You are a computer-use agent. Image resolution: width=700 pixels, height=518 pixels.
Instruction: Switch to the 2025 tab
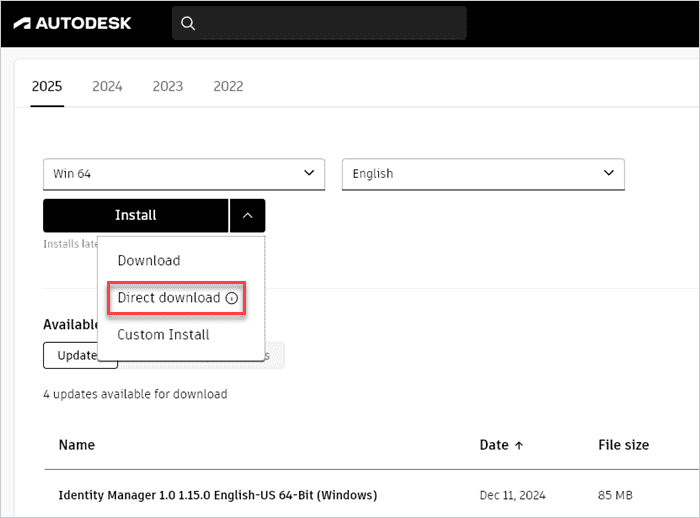[x=47, y=86]
